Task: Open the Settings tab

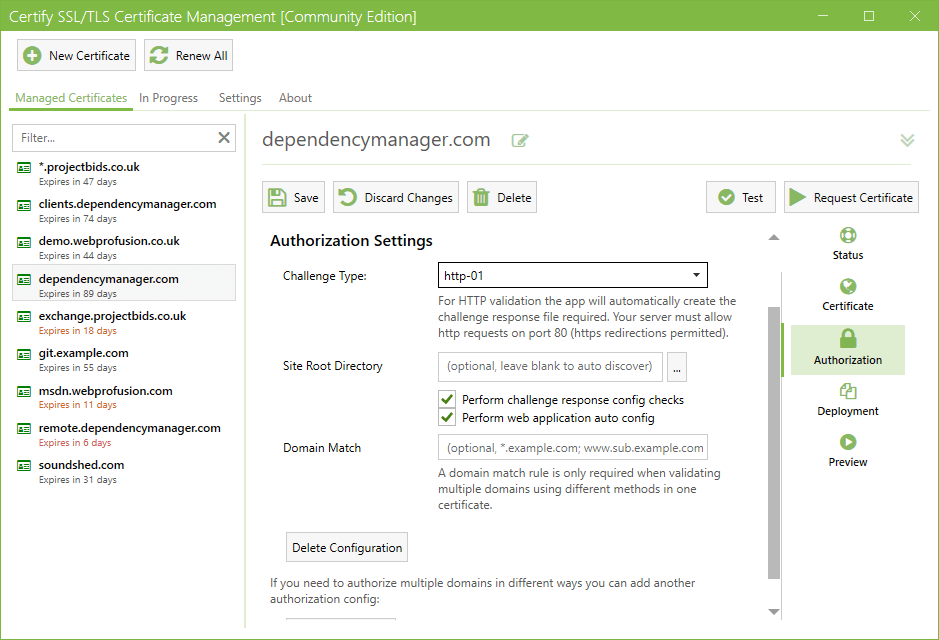Action: tap(240, 98)
